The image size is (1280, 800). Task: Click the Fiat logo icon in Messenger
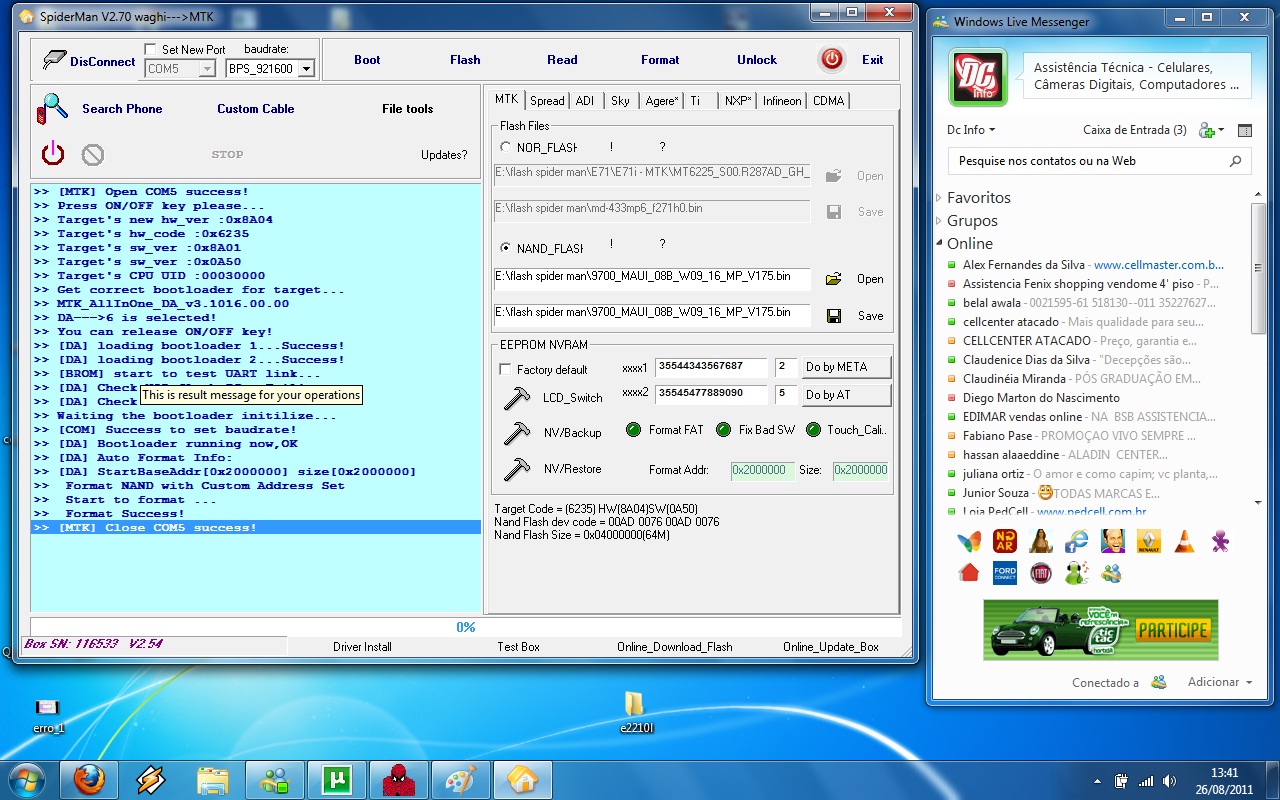click(x=1041, y=573)
